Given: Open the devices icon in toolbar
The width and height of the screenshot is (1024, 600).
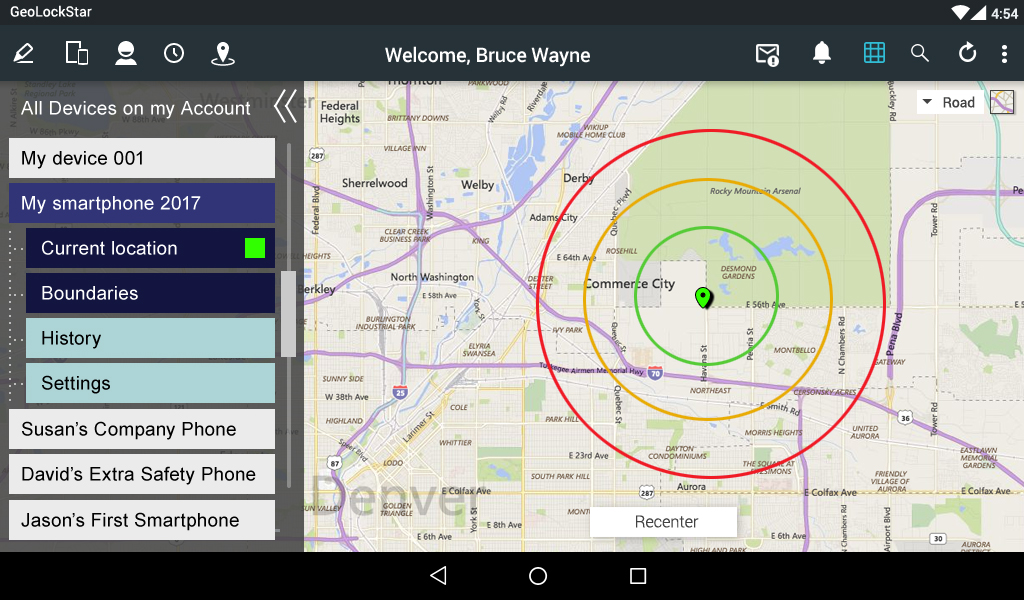Looking at the screenshot, I should 76,54.
